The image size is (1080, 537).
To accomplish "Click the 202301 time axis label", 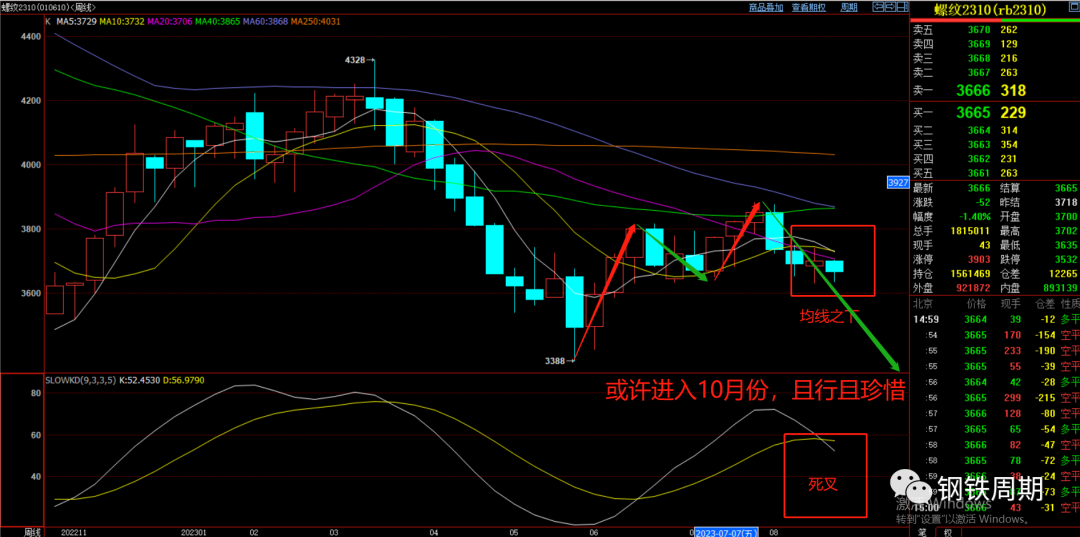I will click(x=195, y=531).
